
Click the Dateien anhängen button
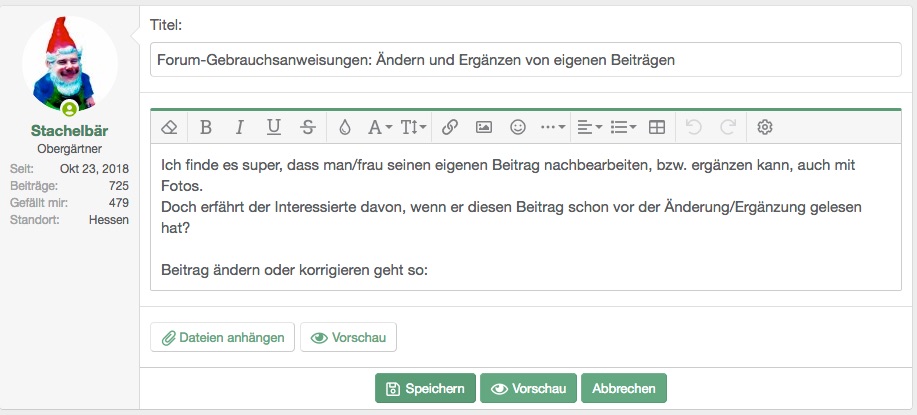coord(223,338)
